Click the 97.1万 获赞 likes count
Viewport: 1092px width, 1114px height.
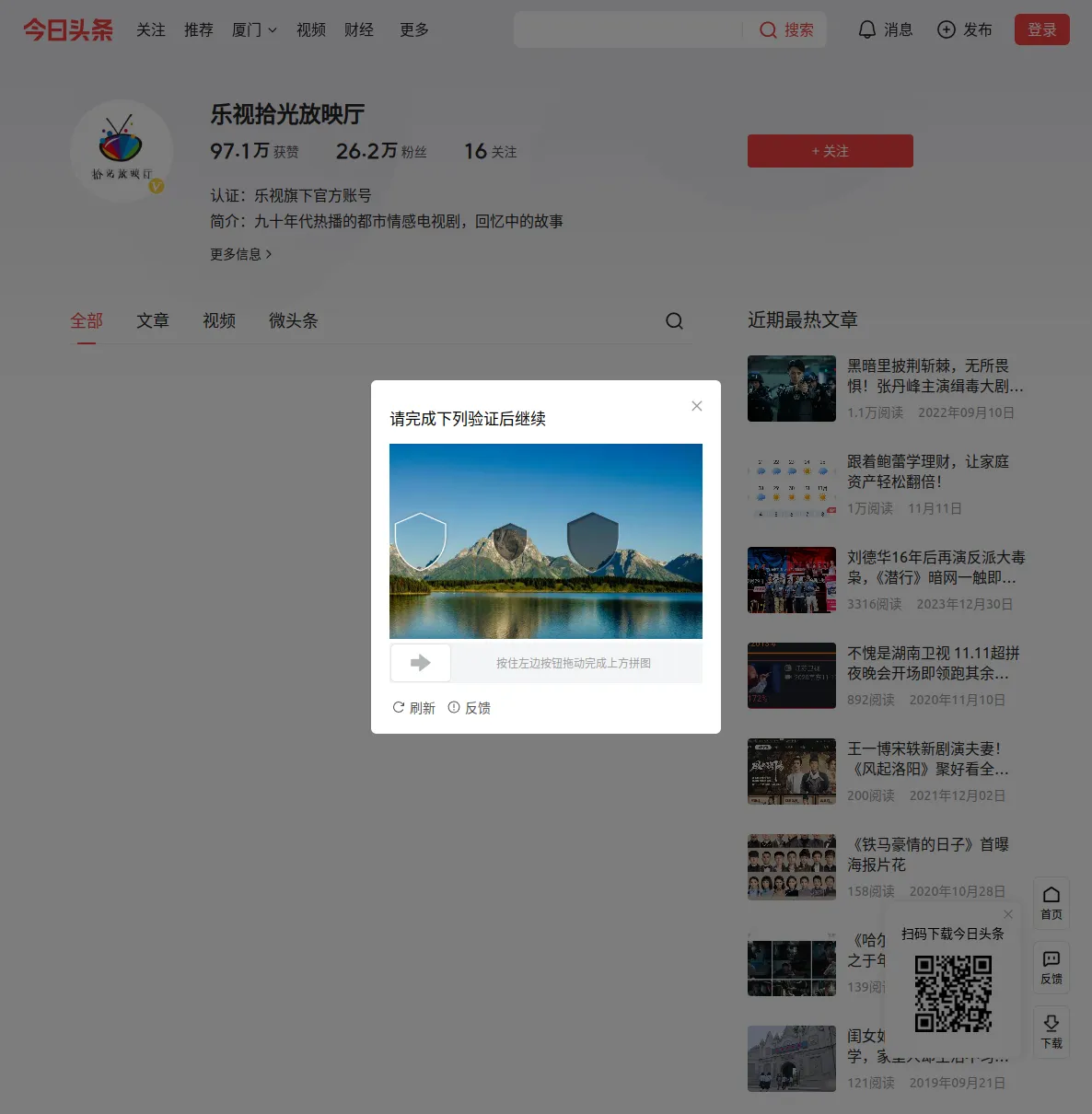(254, 151)
